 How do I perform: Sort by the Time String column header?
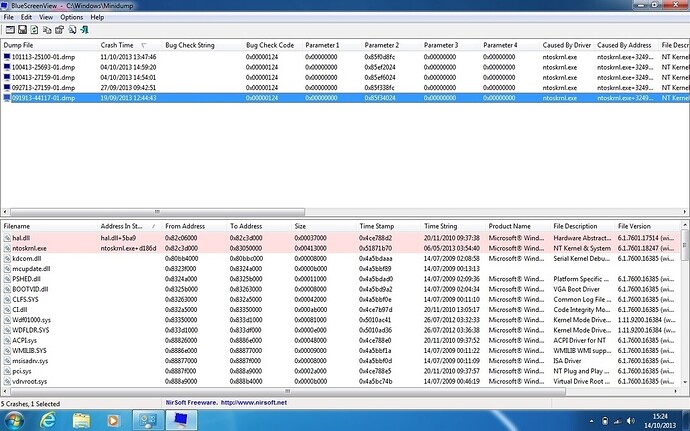(453, 226)
